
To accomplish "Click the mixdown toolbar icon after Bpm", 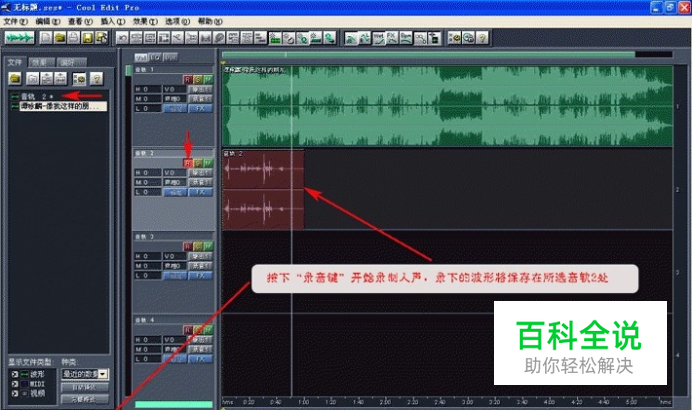I will (x=420, y=38).
